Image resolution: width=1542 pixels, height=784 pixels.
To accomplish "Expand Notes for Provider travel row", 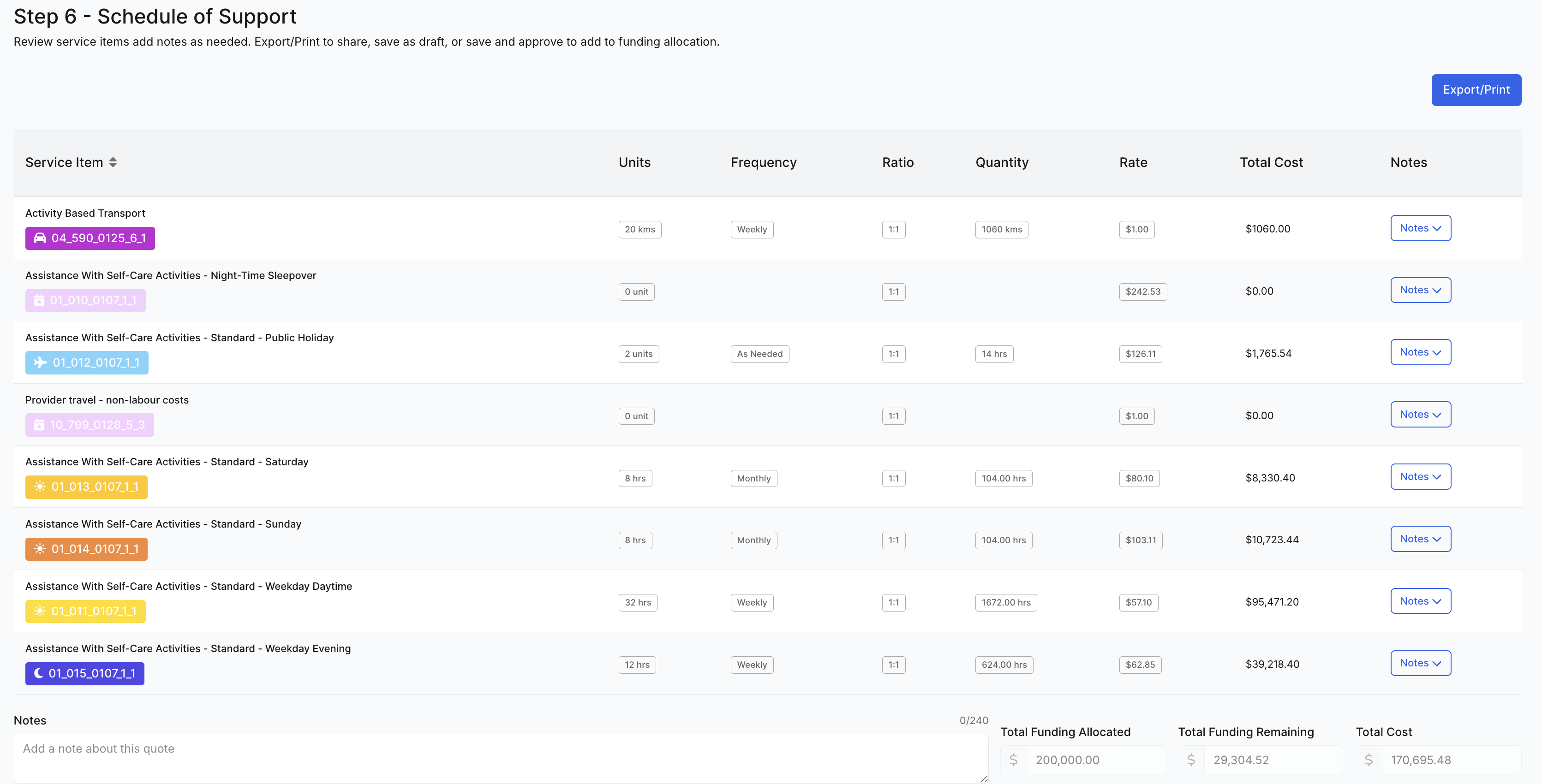I will pos(1421,414).
